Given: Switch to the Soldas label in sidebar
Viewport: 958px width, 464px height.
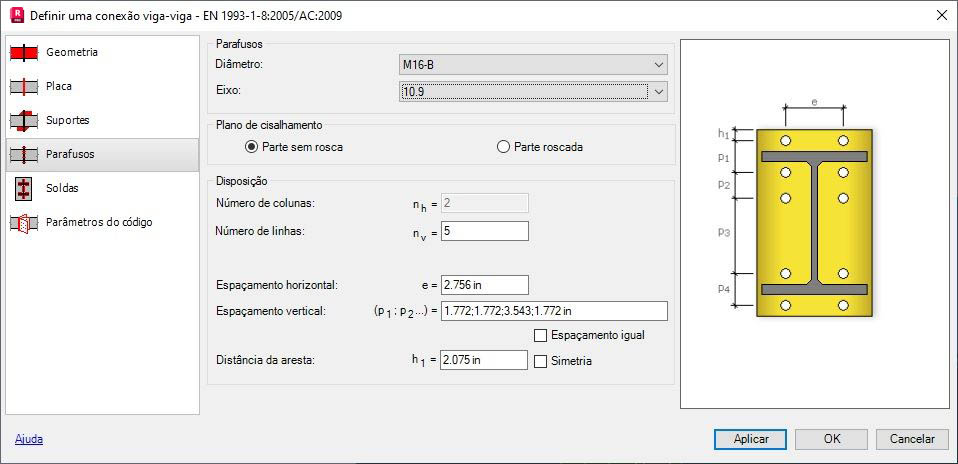Looking at the screenshot, I should 62,188.
